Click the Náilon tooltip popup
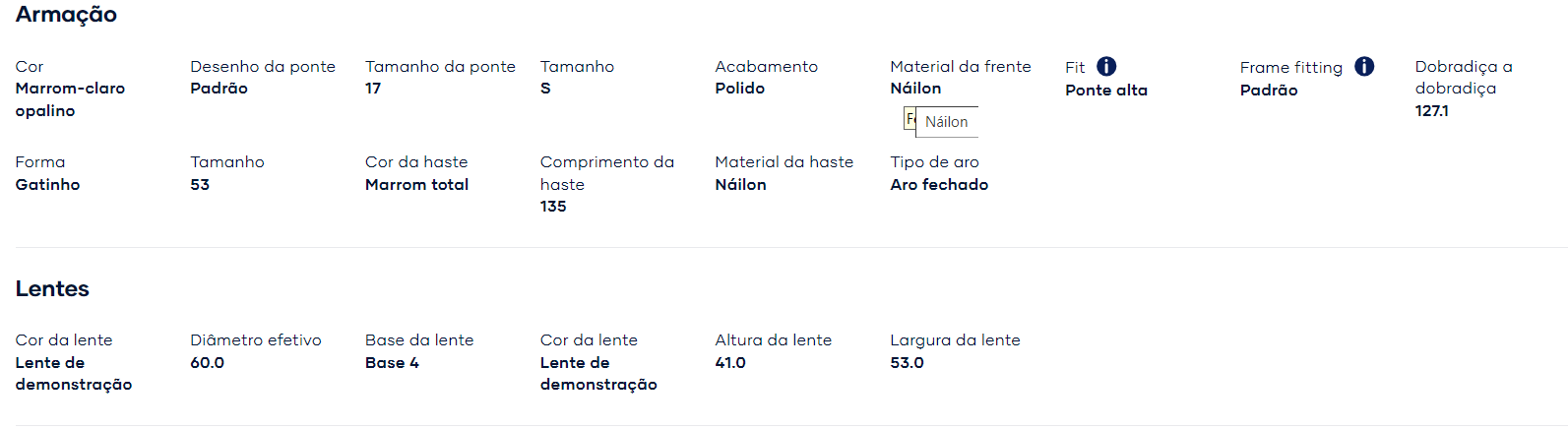Viewport: 1568px width, 429px height. [x=946, y=122]
